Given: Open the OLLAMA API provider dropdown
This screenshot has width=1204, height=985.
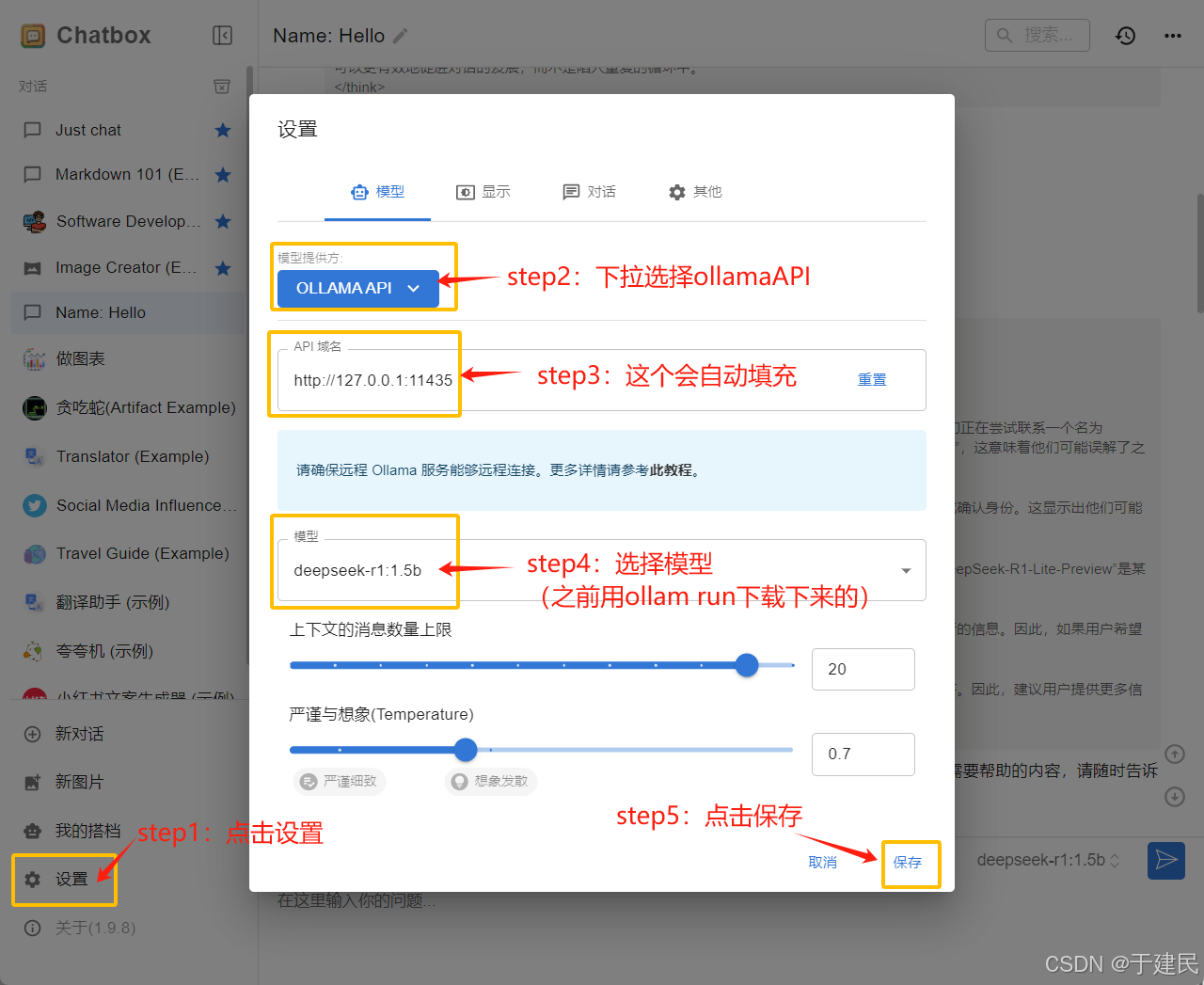Looking at the screenshot, I should 358,288.
